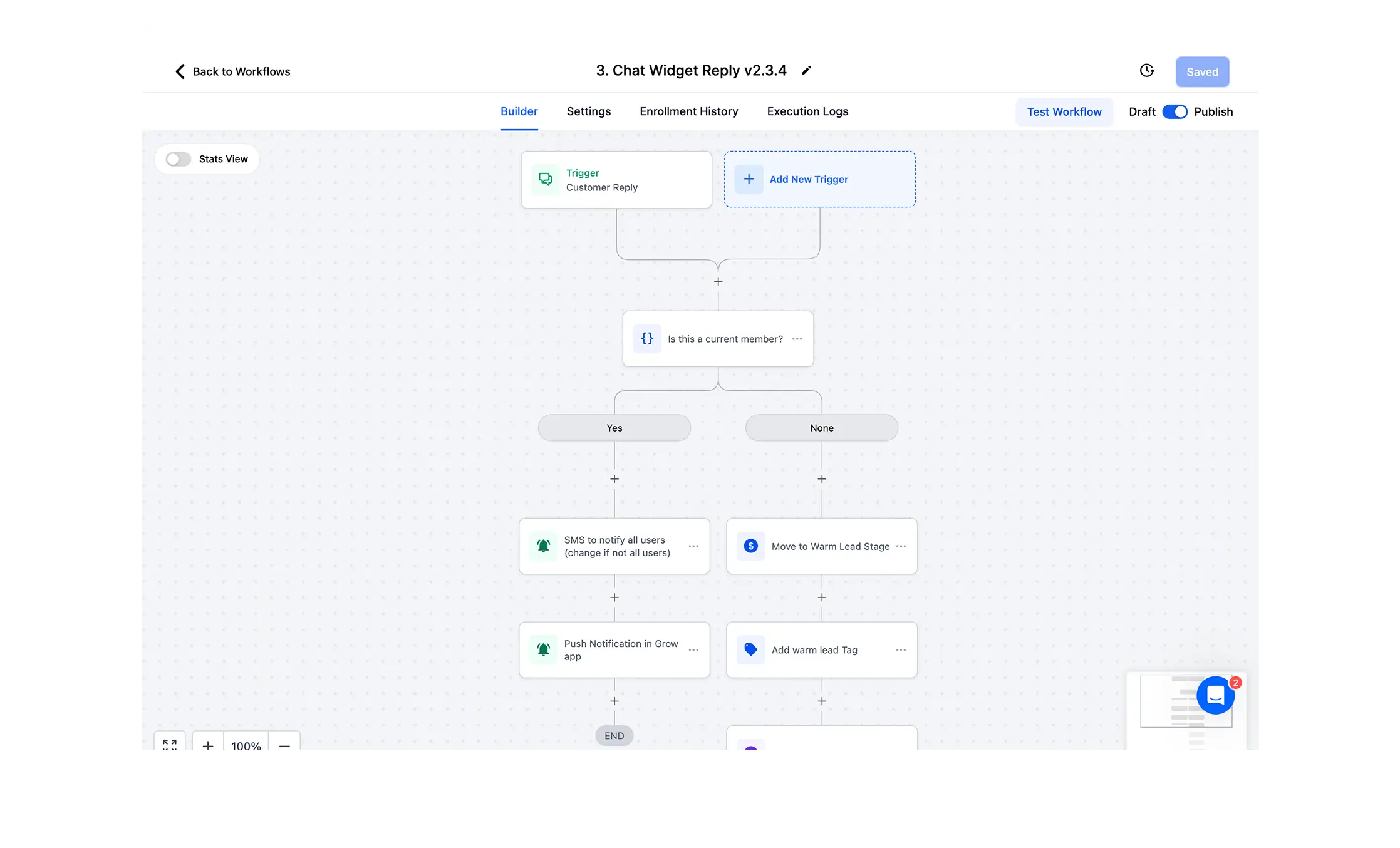
Task: Click the pencil icon to rename the workflow
Action: pos(806,70)
